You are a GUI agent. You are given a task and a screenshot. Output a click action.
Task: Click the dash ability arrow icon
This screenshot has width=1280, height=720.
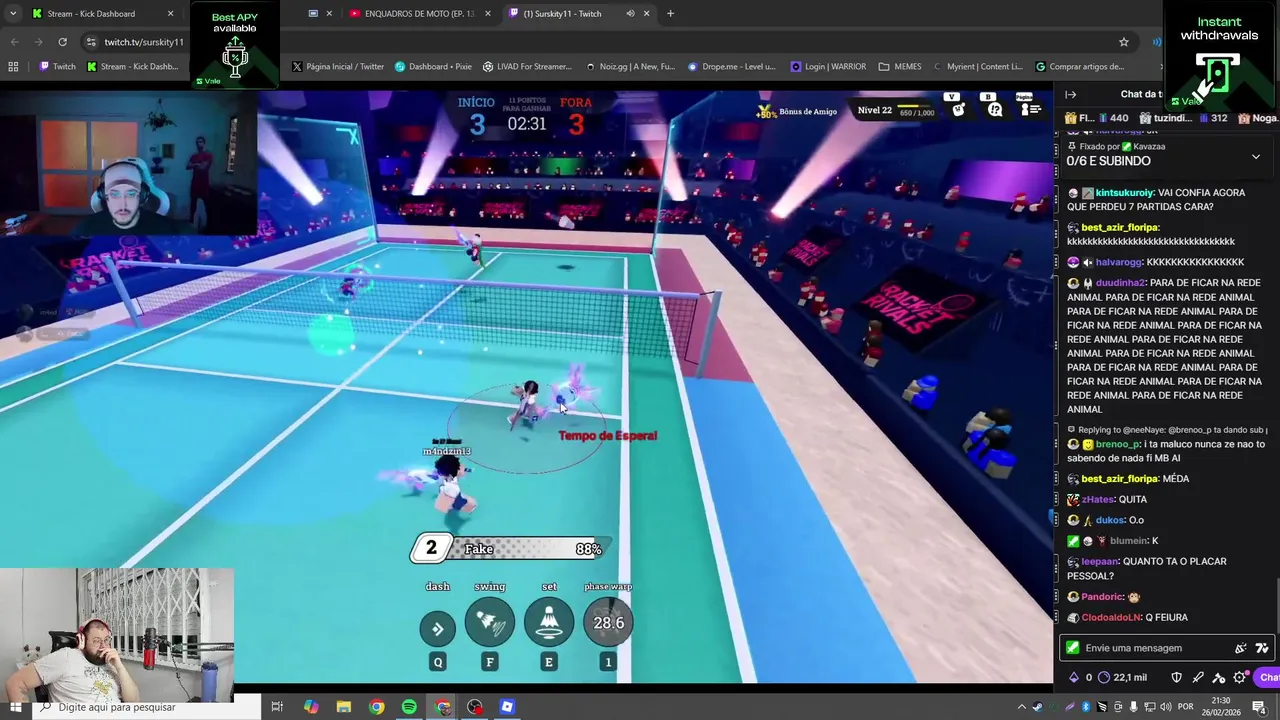[x=437, y=628]
